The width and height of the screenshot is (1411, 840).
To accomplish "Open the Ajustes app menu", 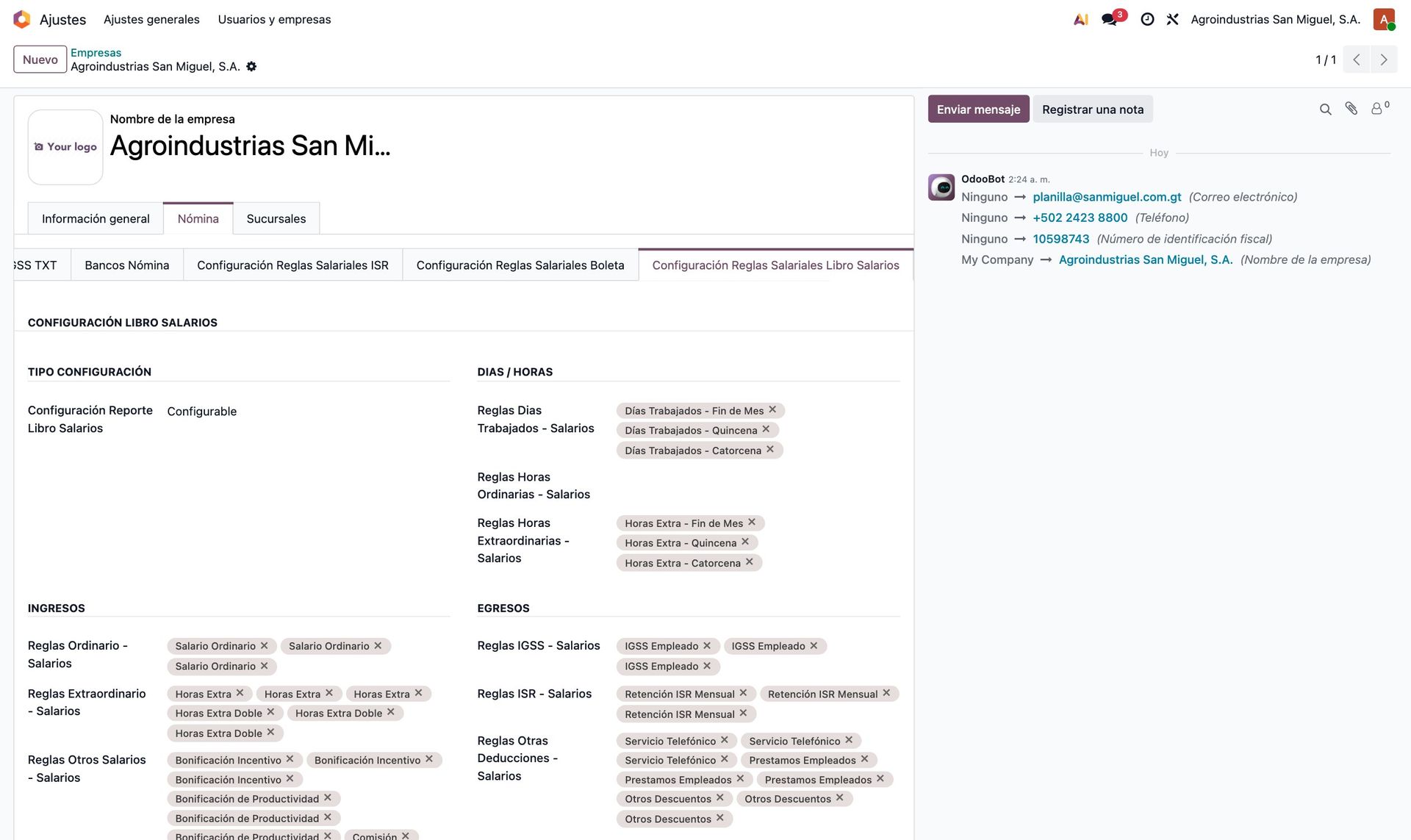I will (62, 20).
